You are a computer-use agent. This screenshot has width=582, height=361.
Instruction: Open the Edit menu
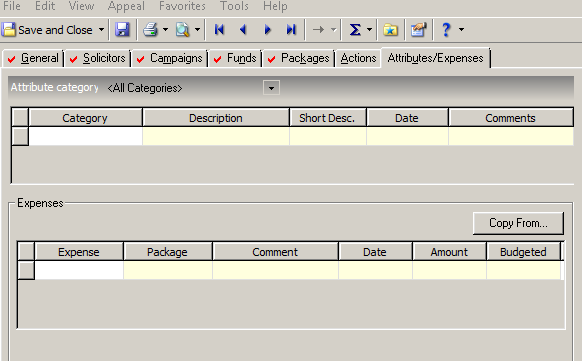[45, 6]
